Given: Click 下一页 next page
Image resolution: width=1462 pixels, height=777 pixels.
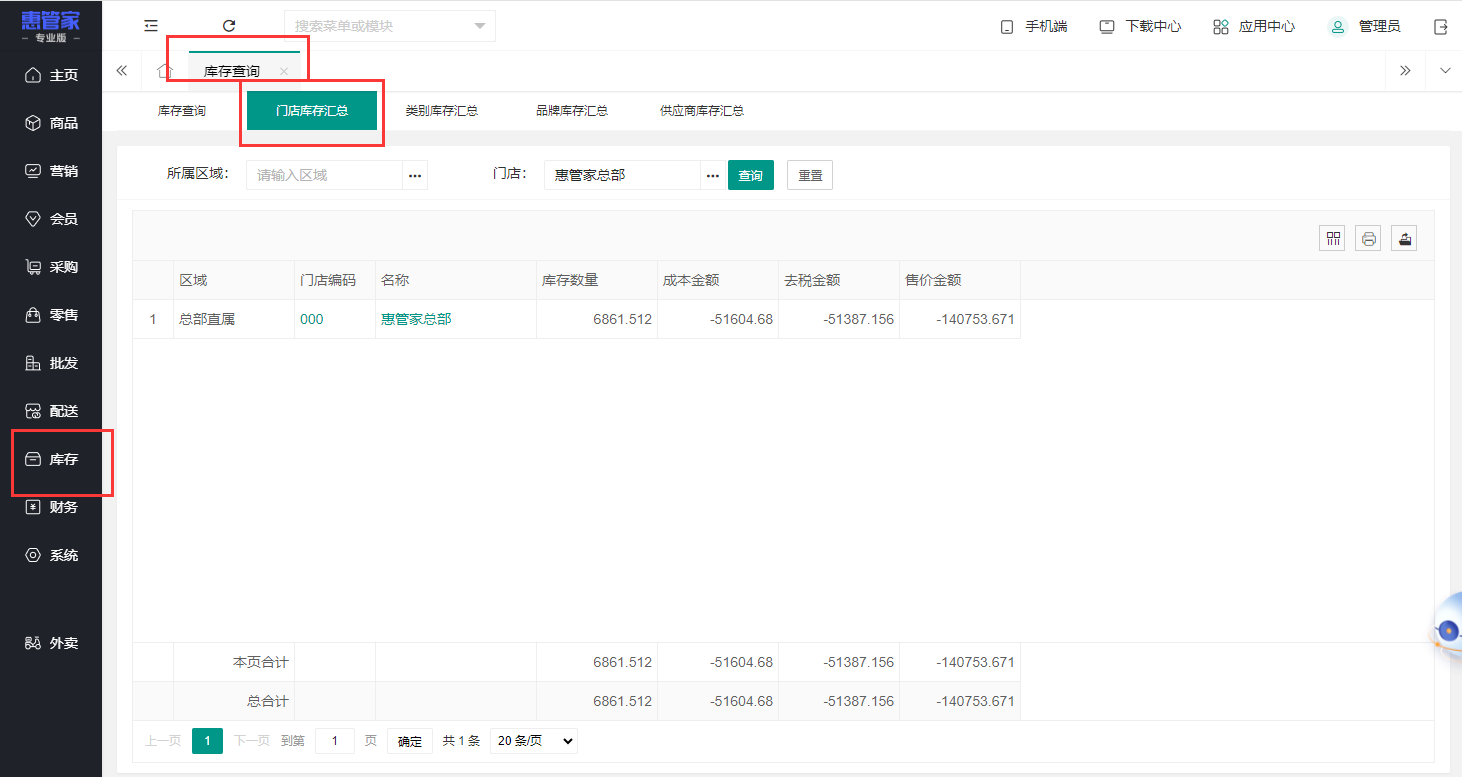Looking at the screenshot, I should coord(252,741).
